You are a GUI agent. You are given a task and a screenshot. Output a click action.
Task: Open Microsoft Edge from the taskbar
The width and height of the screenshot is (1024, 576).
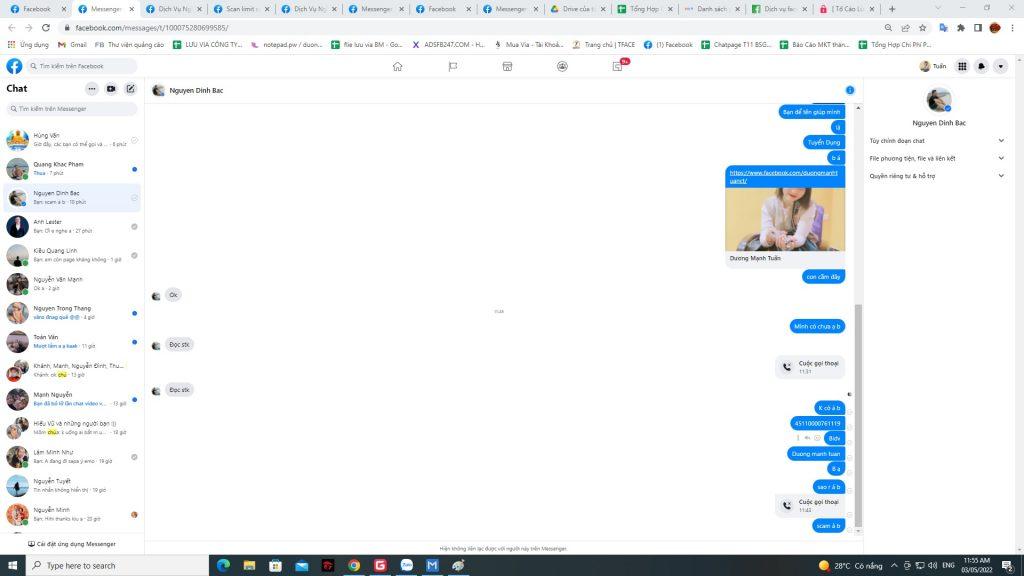223,565
